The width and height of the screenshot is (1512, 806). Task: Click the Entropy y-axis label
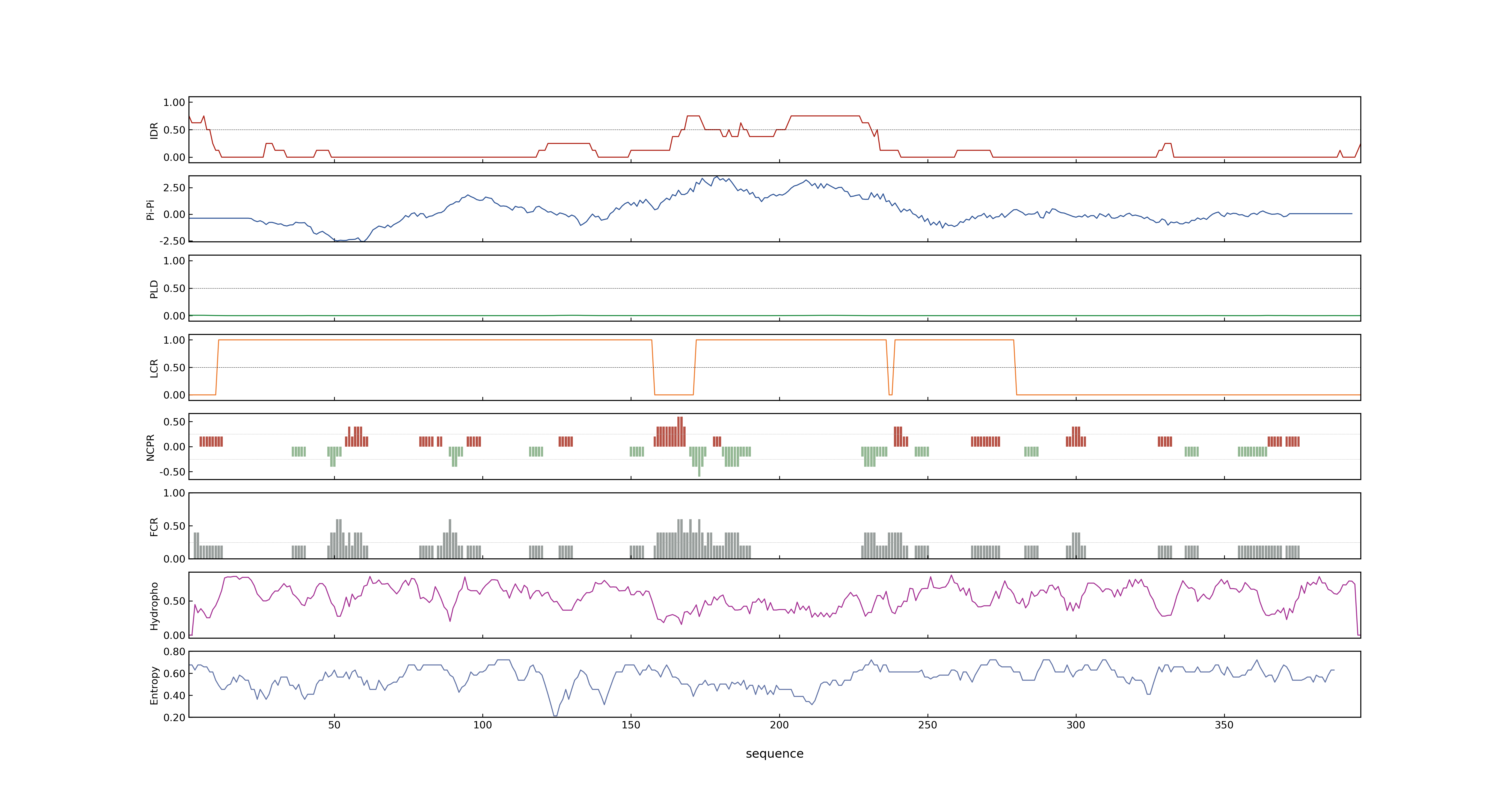click(154, 685)
